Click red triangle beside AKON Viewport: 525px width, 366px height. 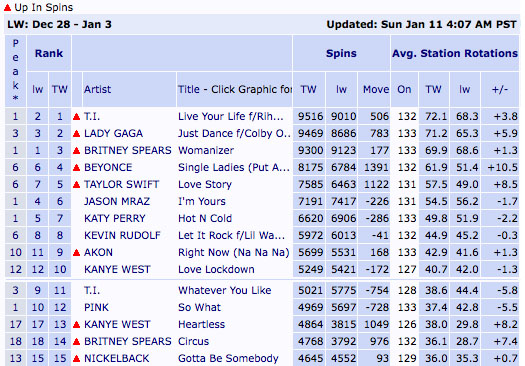click(76, 252)
